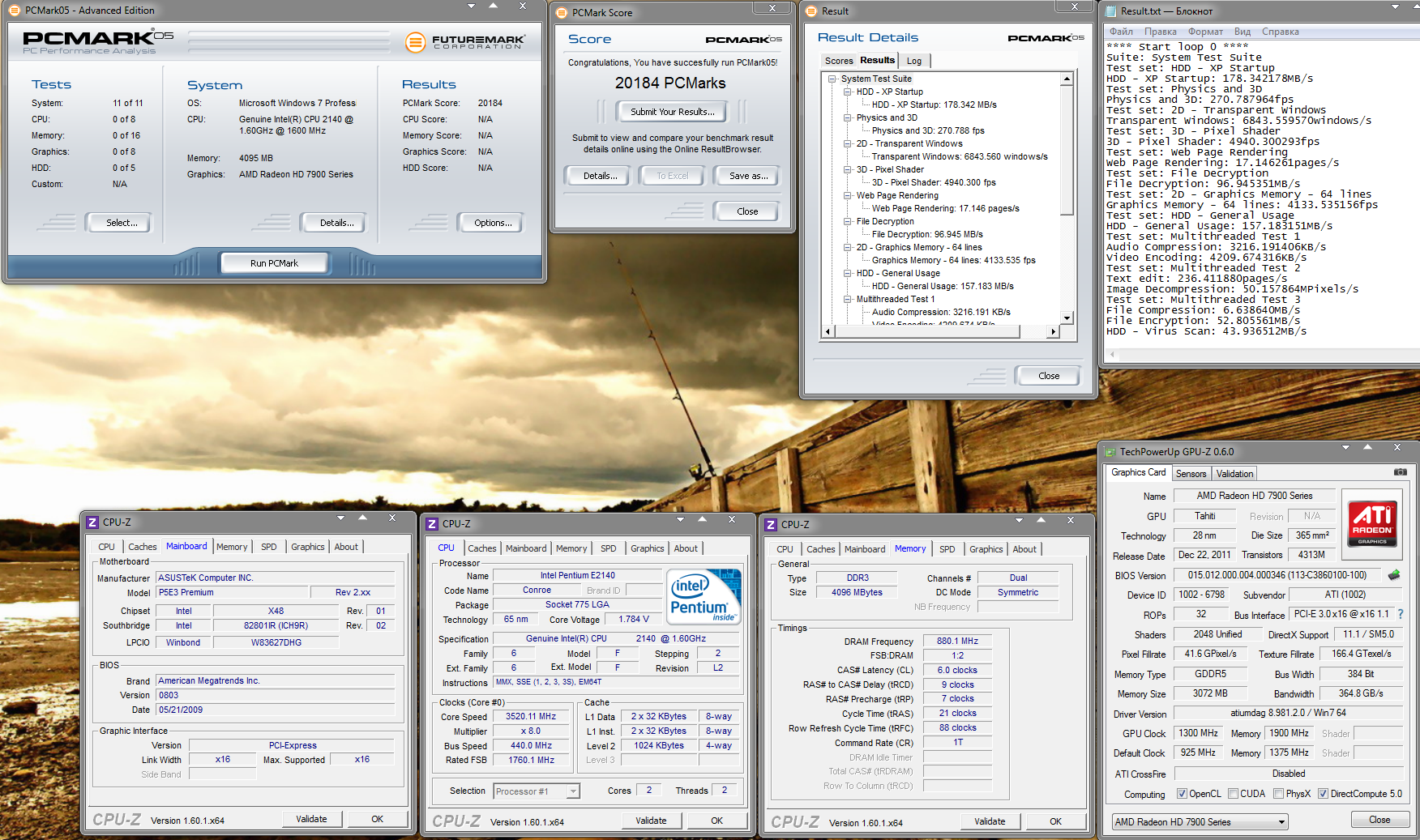
Task: Collapse the Multithreaded Test 1 node
Action: click(848, 300)
